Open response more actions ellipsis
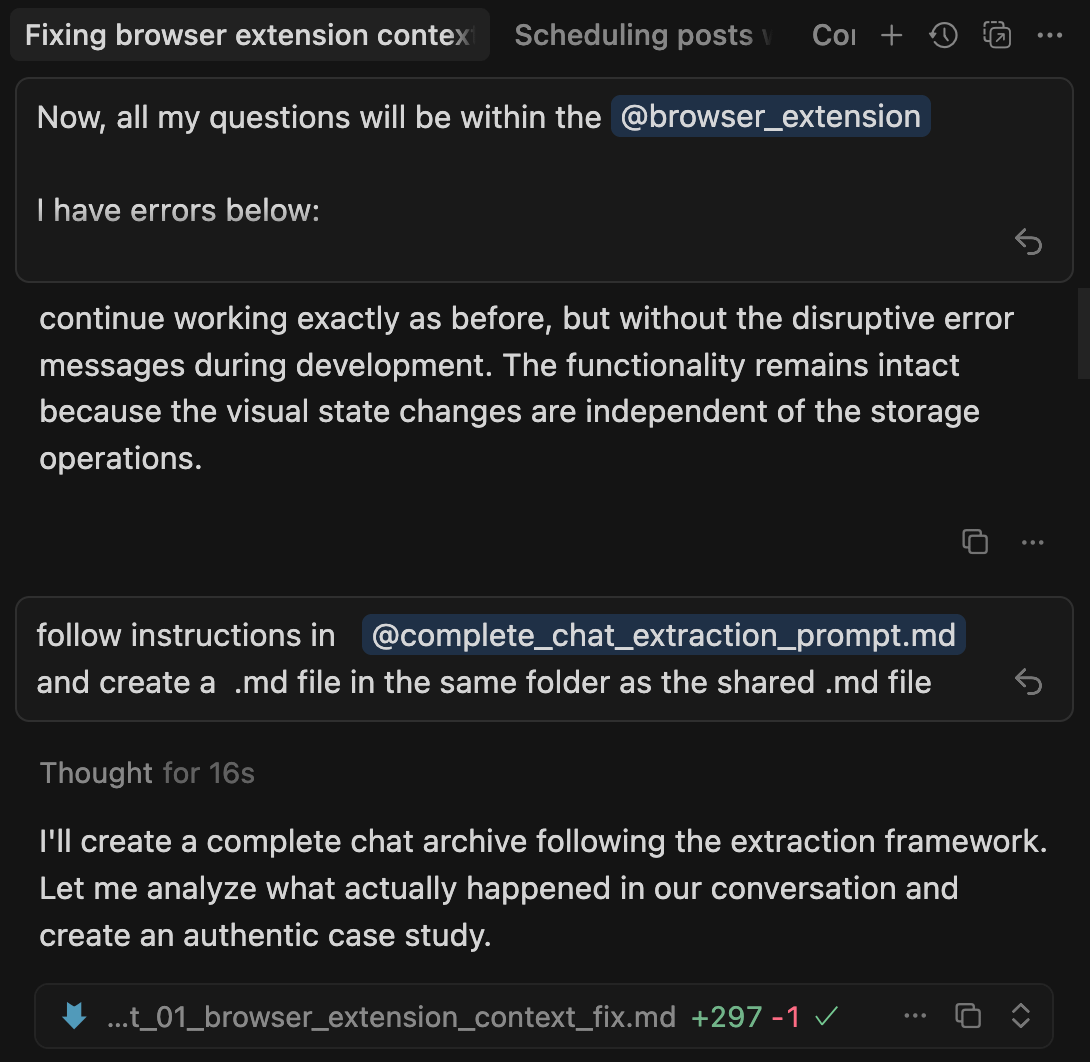The image size is (1090, 1062). click(x=1032, y=542)
